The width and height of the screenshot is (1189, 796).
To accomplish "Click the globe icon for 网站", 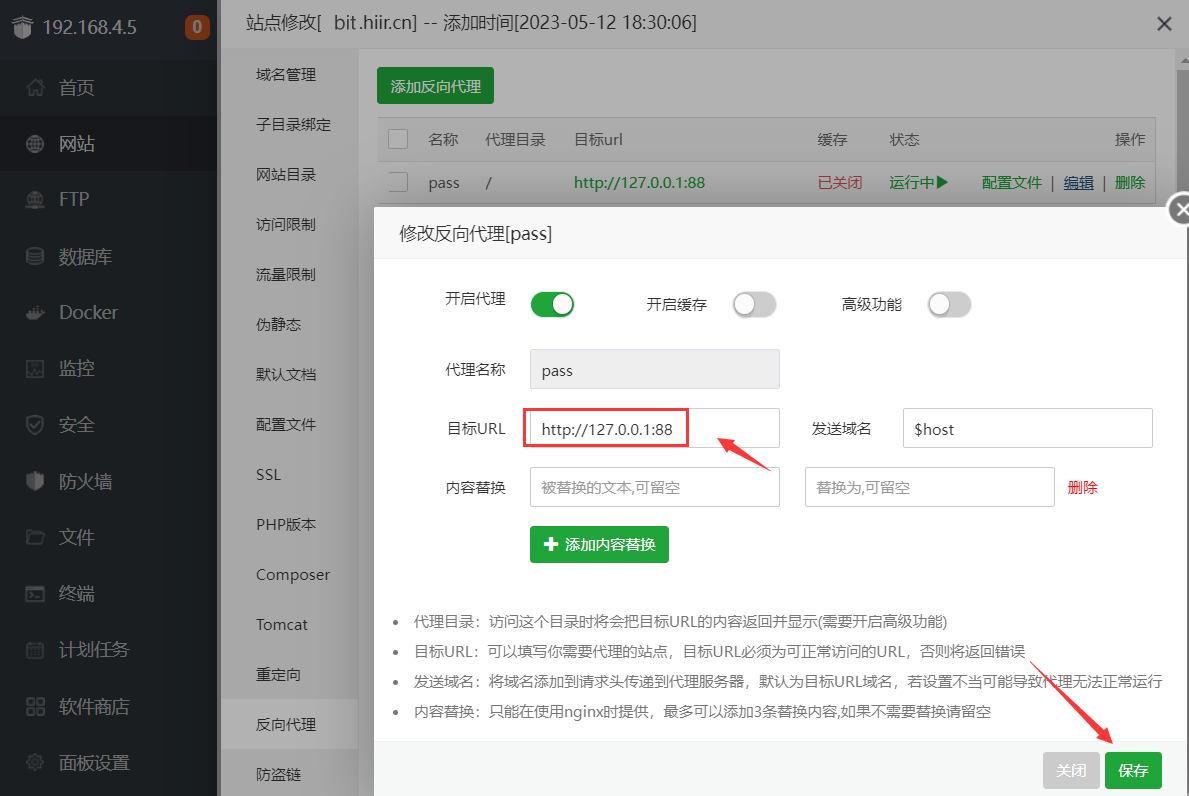I will pyautogui.click(x=35, y=144).
